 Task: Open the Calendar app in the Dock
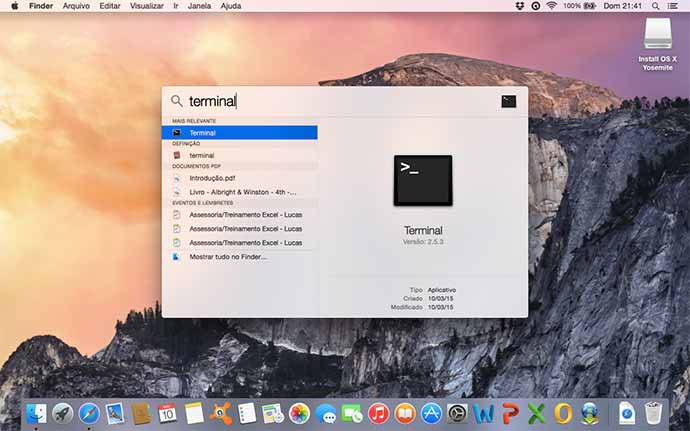(167, 412)
